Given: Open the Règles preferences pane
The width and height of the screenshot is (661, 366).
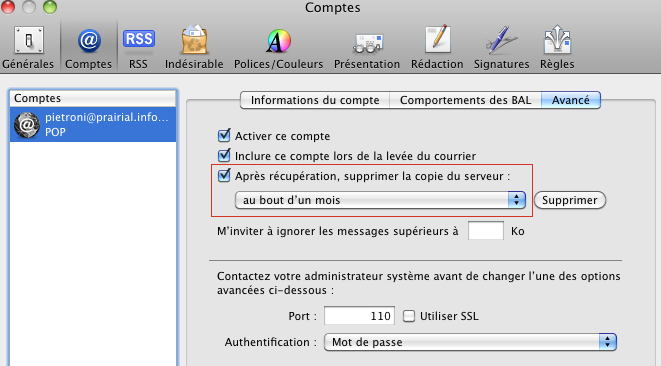Looking at the screenshot, I should point(557,47).
